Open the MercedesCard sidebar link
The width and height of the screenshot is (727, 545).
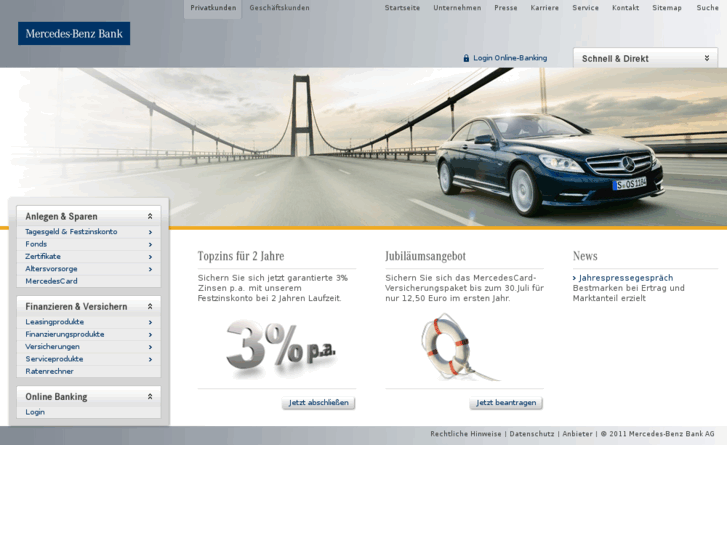coord(51,281)
